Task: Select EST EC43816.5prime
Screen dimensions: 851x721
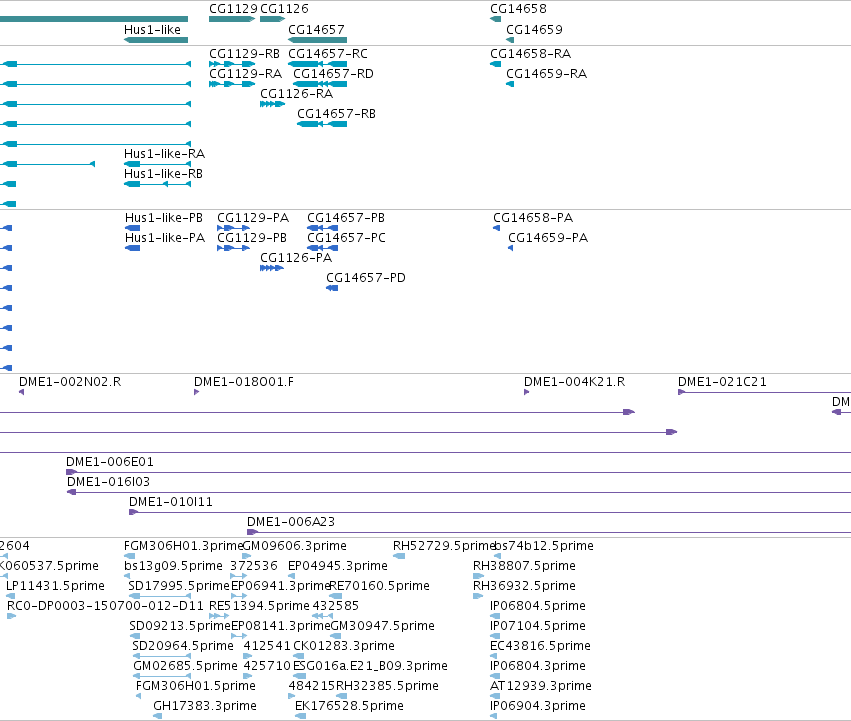Action: pos(493,656)
